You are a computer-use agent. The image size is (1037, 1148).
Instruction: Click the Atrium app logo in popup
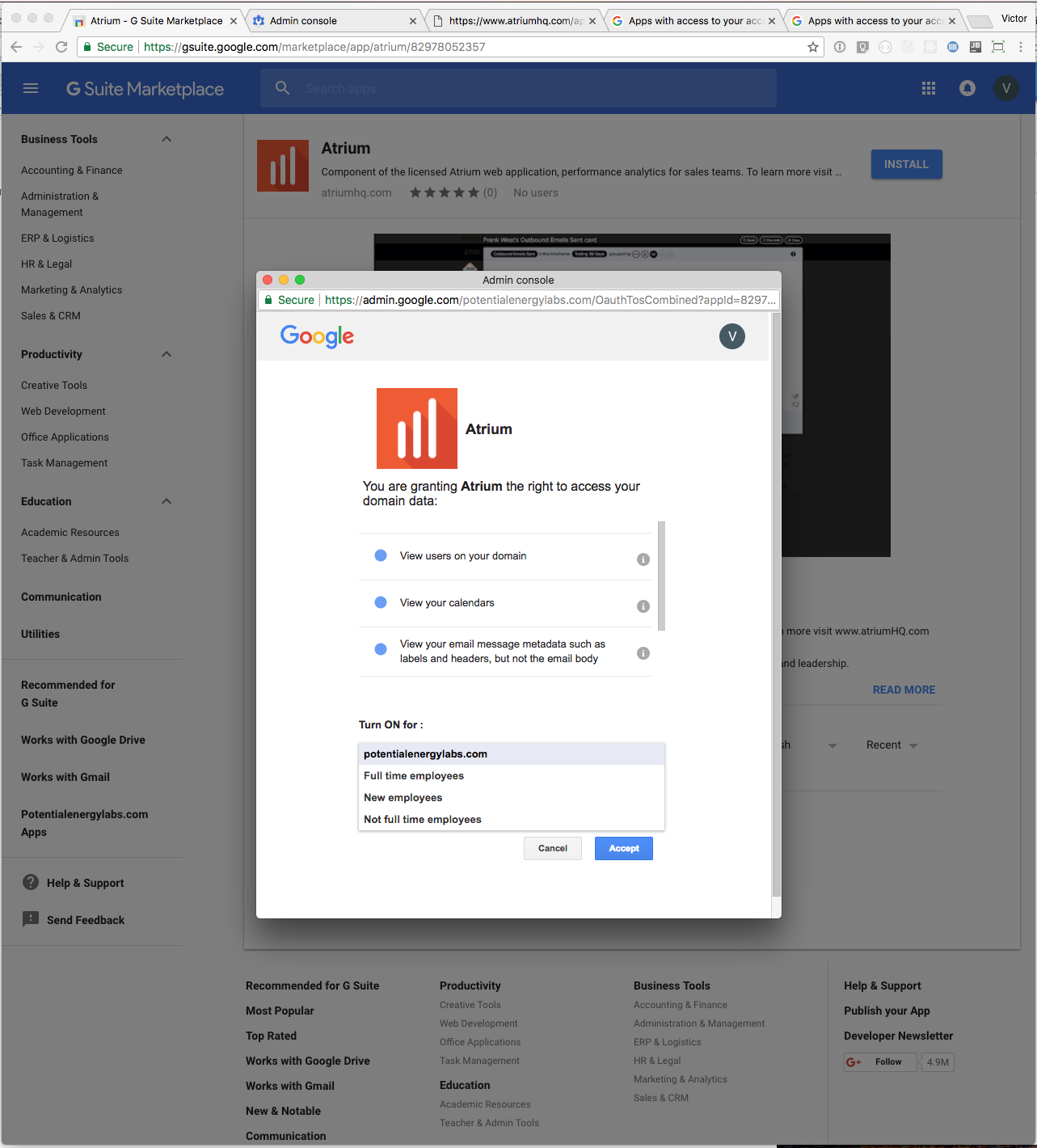(417, 428)
